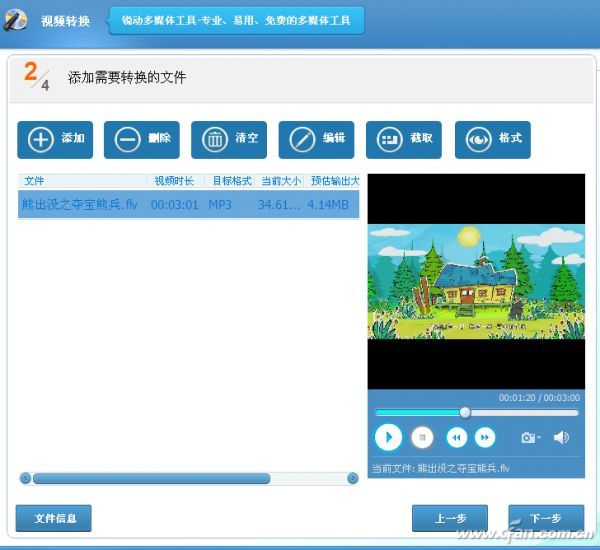Viewport: 600px width, 550px height.
Task: Click the 删除 (delete) button
Action: coord(142,140)
